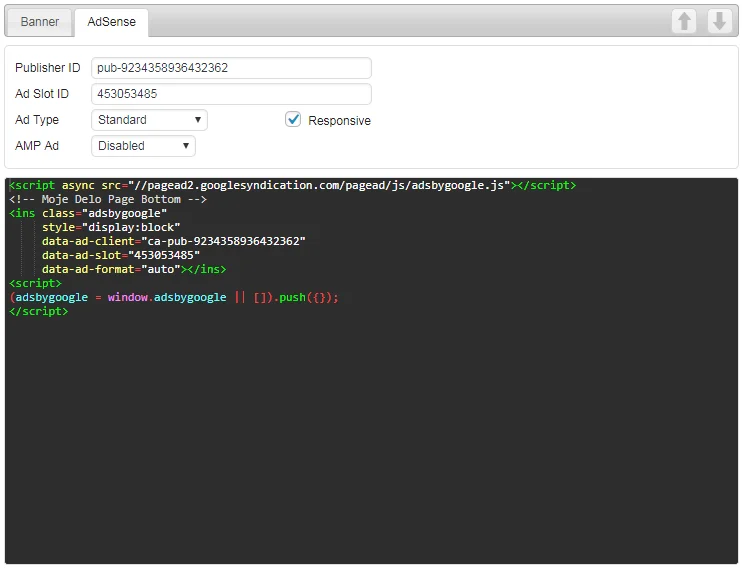Screen dimensions: 742x569
Task: Click the Moje Delo Page Bottom comment
Action: tap(107, 199)
